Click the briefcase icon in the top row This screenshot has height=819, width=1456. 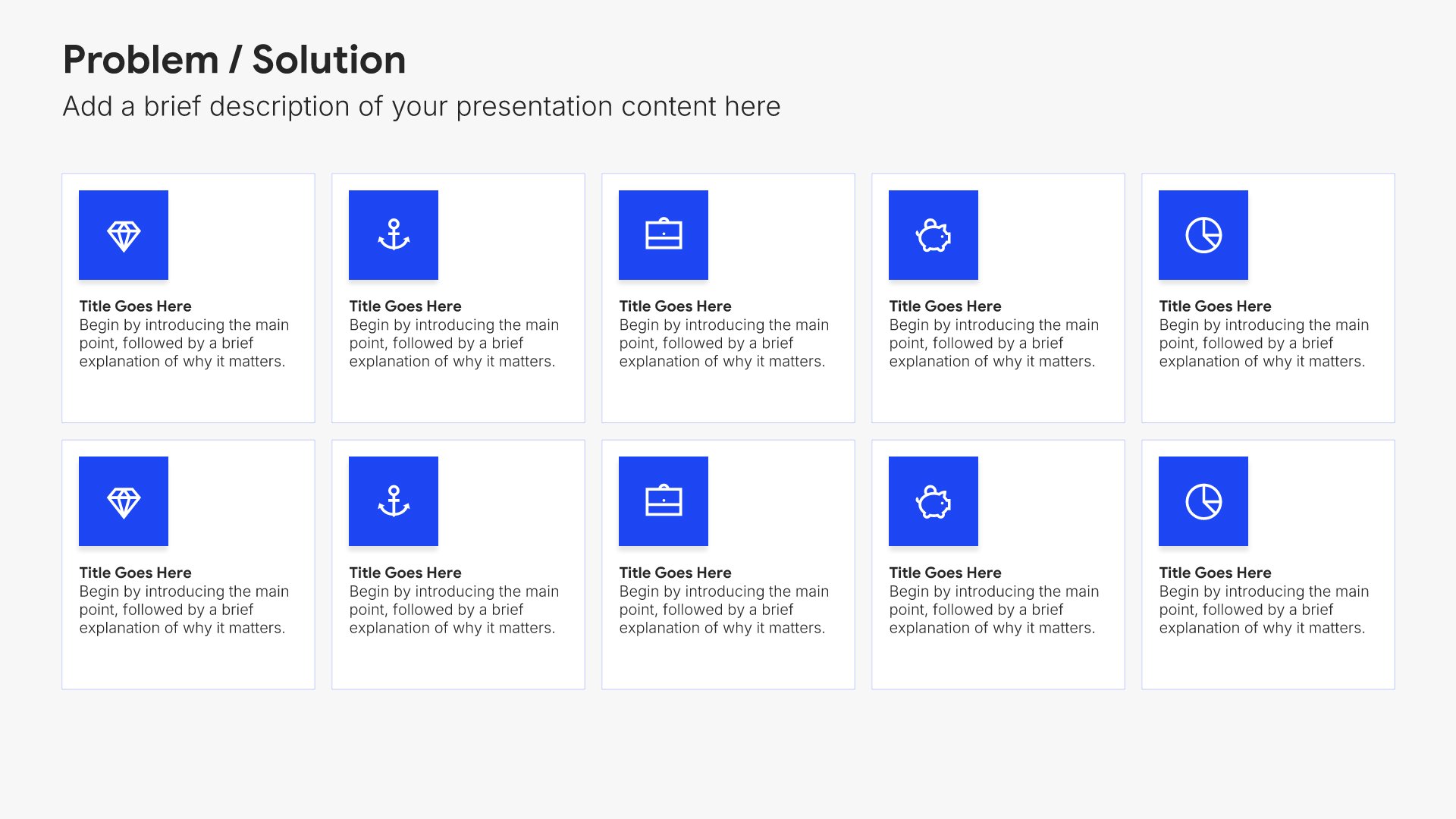664,235
